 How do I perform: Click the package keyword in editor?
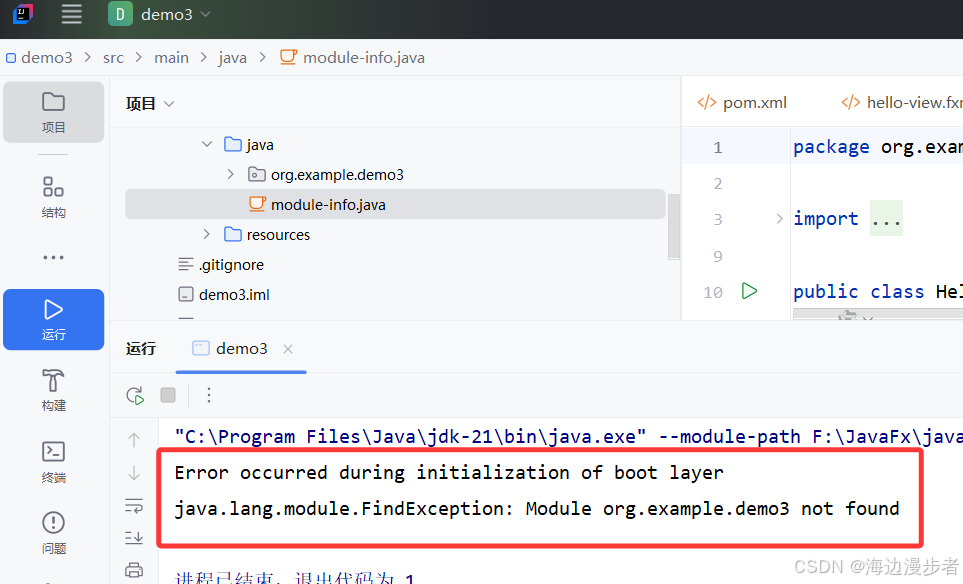[x=831, y=147]
